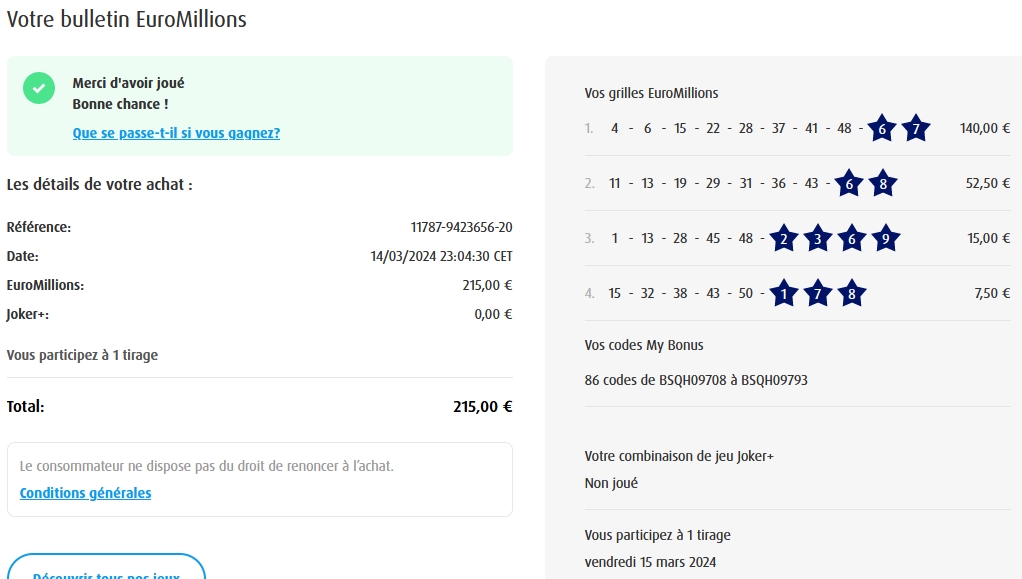Click the reference number 11787-9423656-20

pos(461,227)
